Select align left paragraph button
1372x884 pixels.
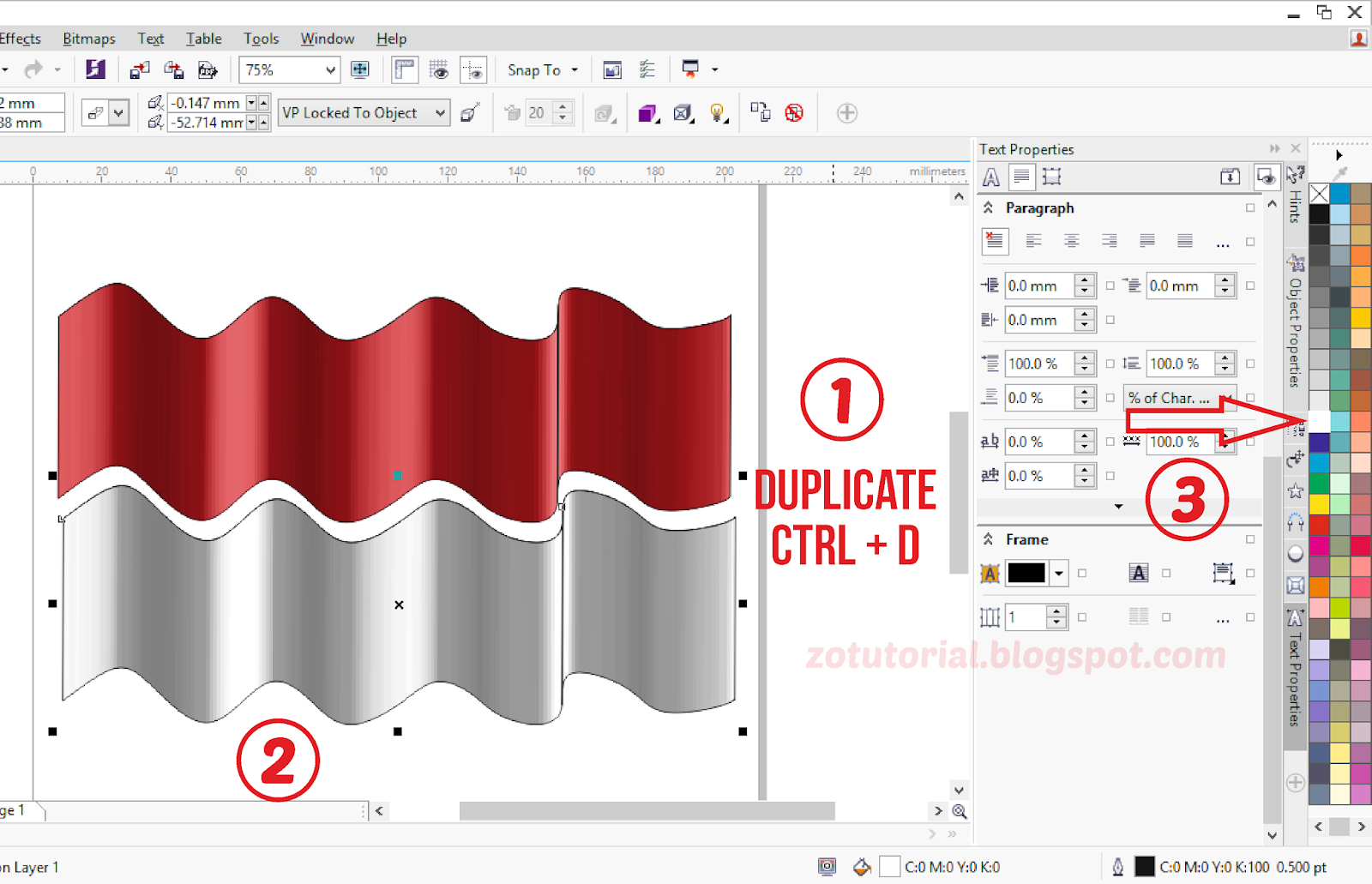[1034, 242]
